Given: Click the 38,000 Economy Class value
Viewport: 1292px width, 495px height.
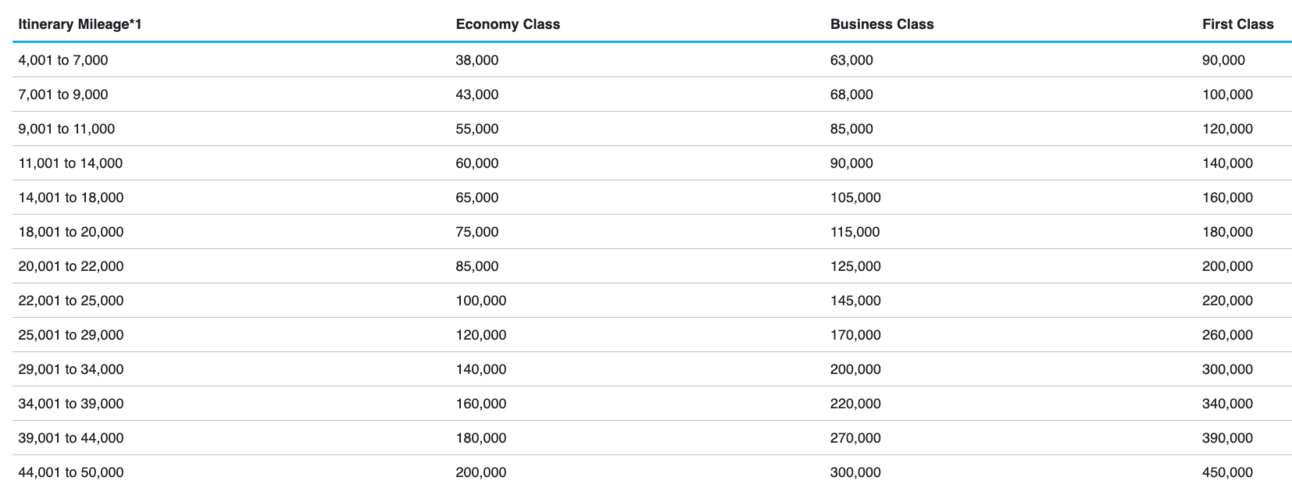Looking at the screenshot, I should coord(477,60).
